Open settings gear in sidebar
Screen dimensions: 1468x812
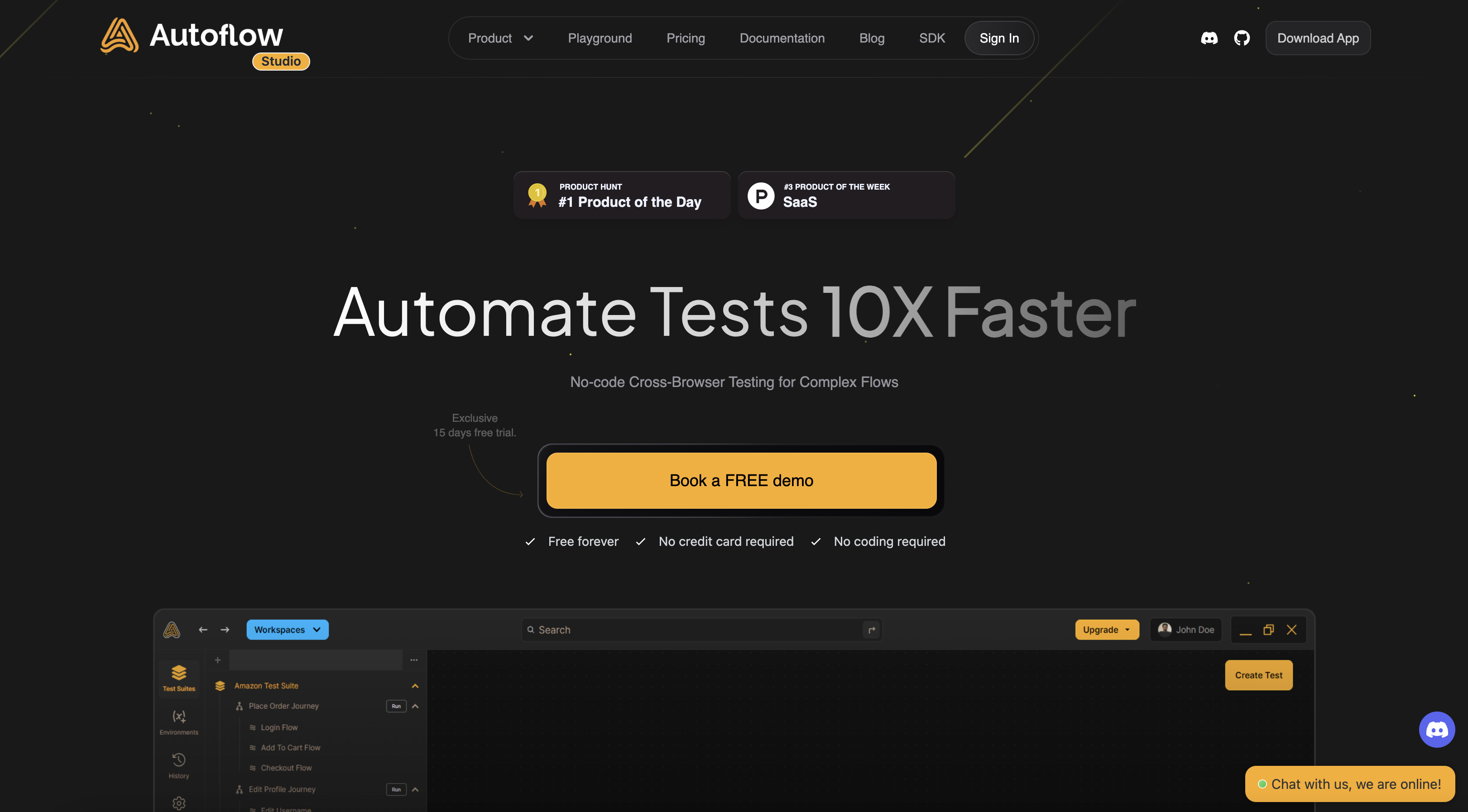click(179, 803)
